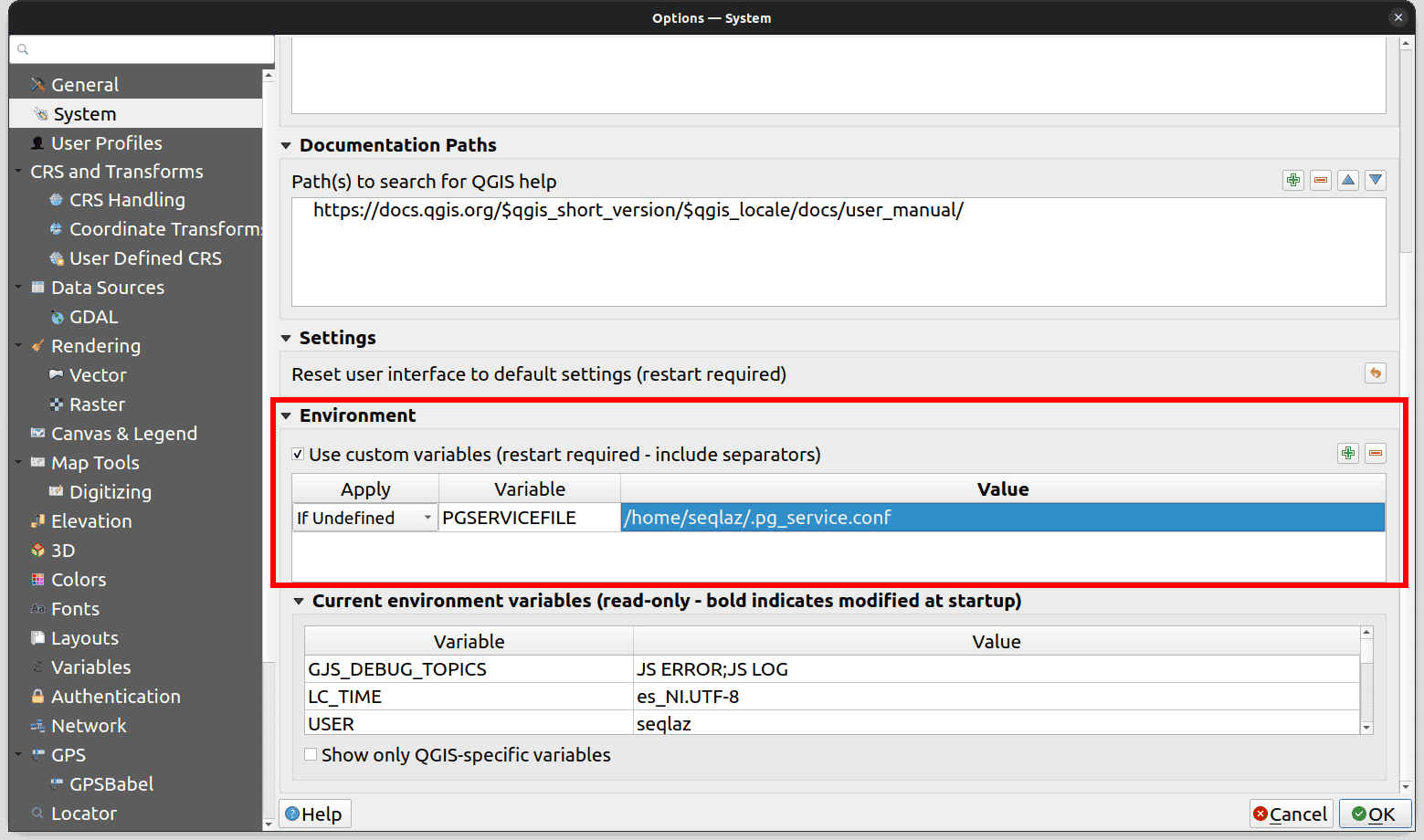Move documentation path up
Image resolution: width=1424 pixels, height=840 pixels.
[1348, 180]
